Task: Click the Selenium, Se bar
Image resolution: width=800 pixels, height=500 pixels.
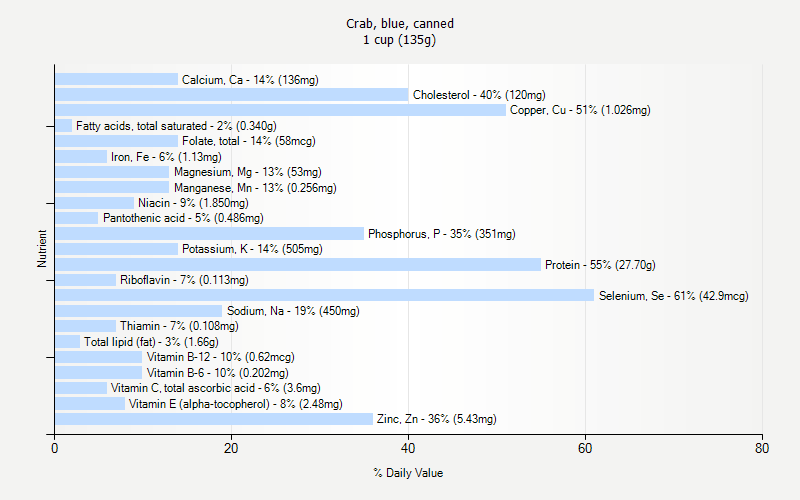Action: [x=324, y=295]
